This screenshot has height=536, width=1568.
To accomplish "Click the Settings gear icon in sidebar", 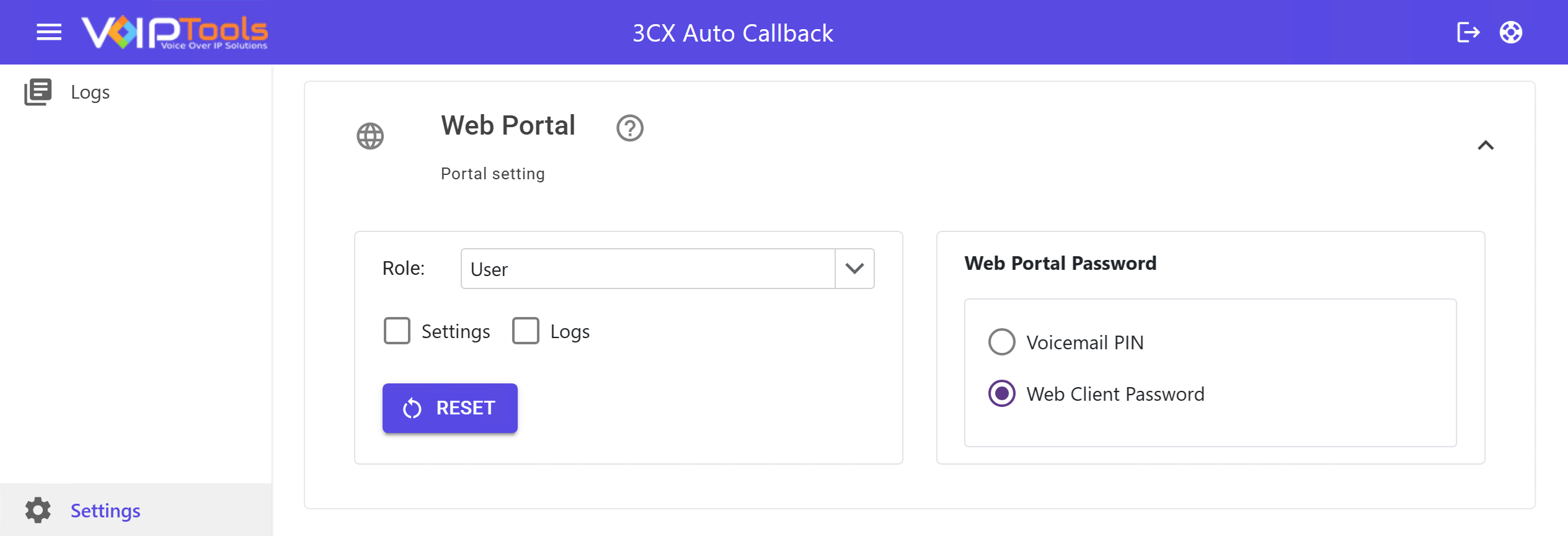I will [x=38, y=510].
